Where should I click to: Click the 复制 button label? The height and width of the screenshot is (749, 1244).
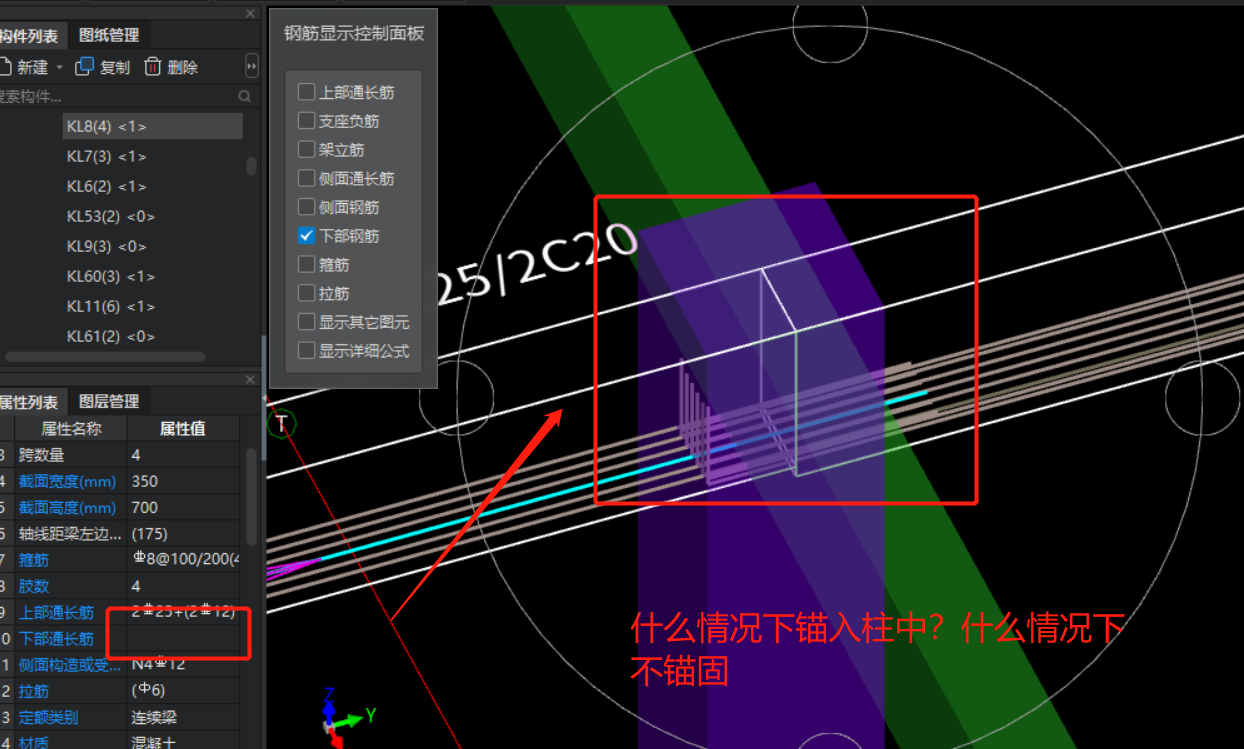pyautogui.click(x=115, y=67)
